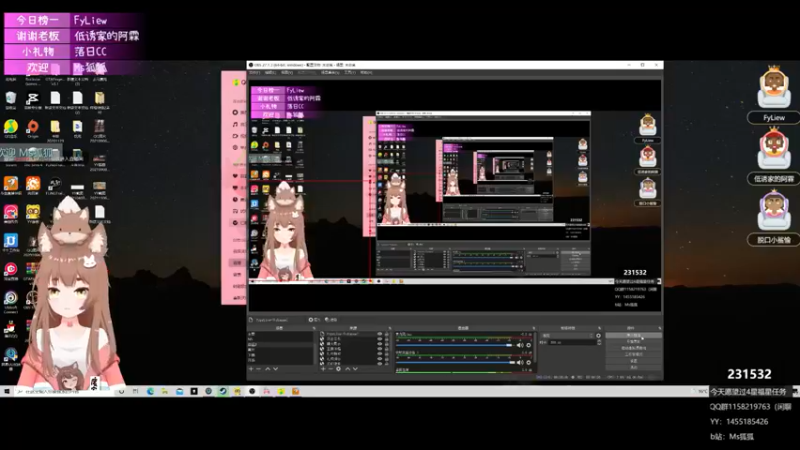
Task: Click the transition duration input field
Action: (x=571, y=342)
